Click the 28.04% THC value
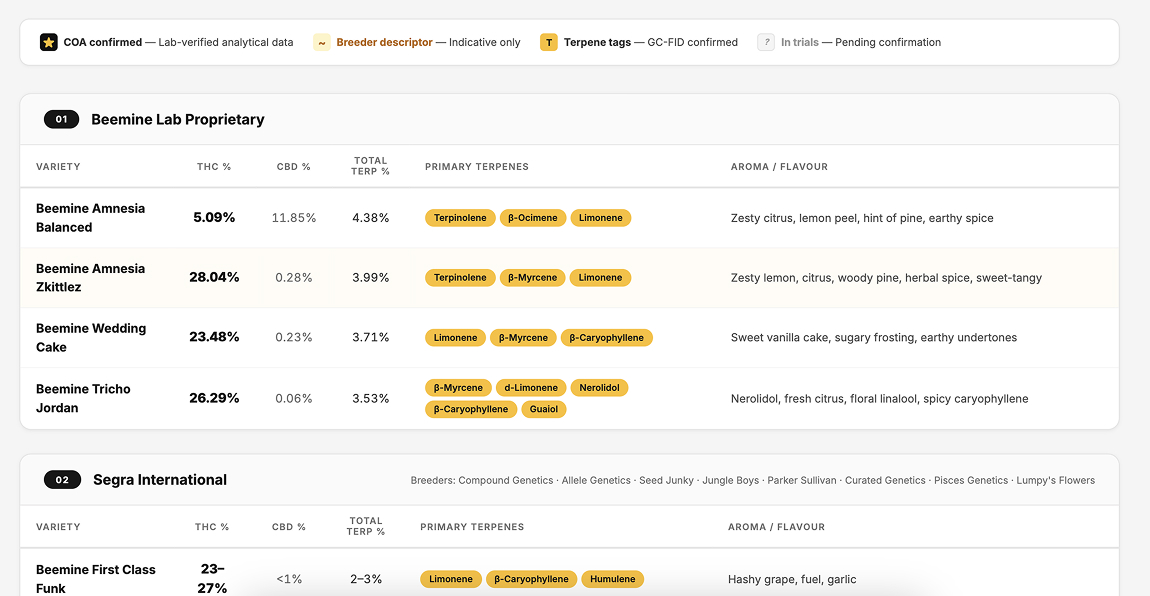The height and width of the screenshot is (596, 1150). (x=214, y=278)
